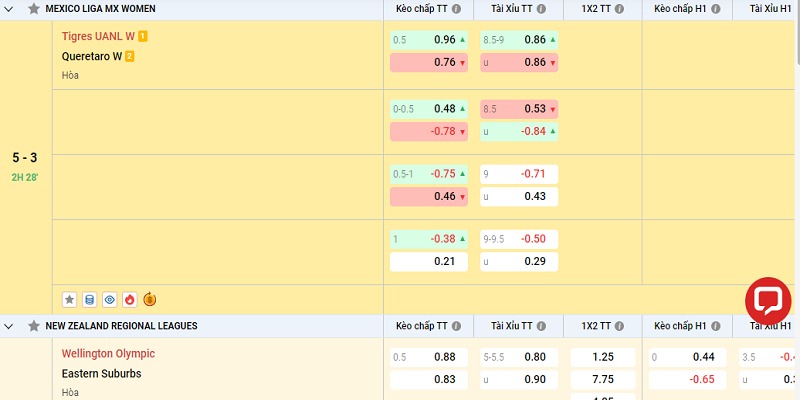Viewport: 800px width, 400px height.
Task: Star the New Zealand Regional Leagues
Action: pos(34,326)
